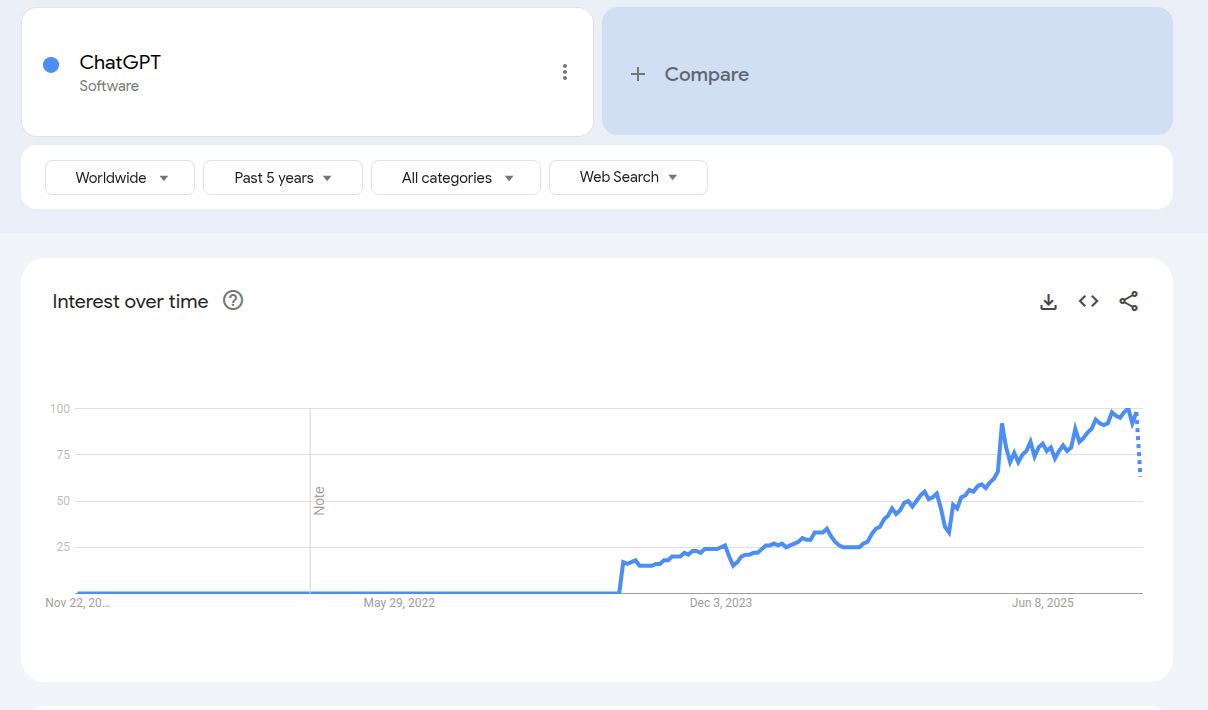
Task: Open the Past 5 years time range dropdown
Action: 283,178
